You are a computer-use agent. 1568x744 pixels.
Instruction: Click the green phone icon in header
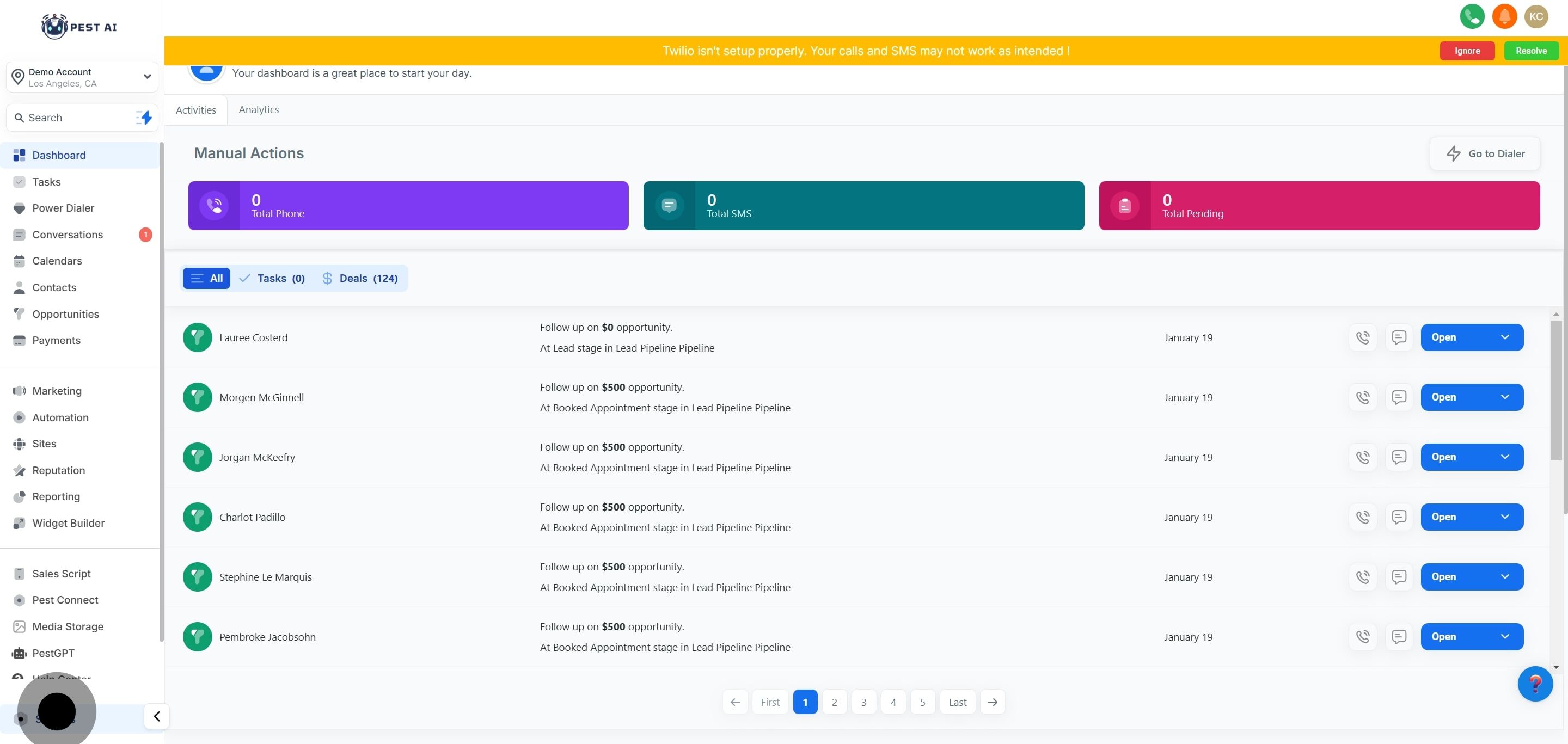[x=1472, y=16]
